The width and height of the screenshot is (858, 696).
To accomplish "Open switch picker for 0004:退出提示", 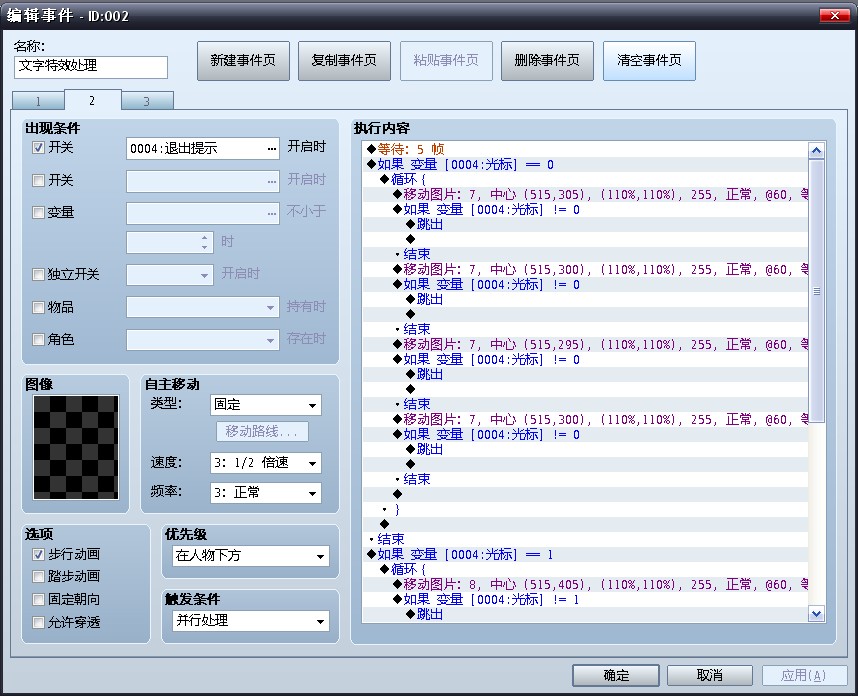I will (x=272, y=149).
